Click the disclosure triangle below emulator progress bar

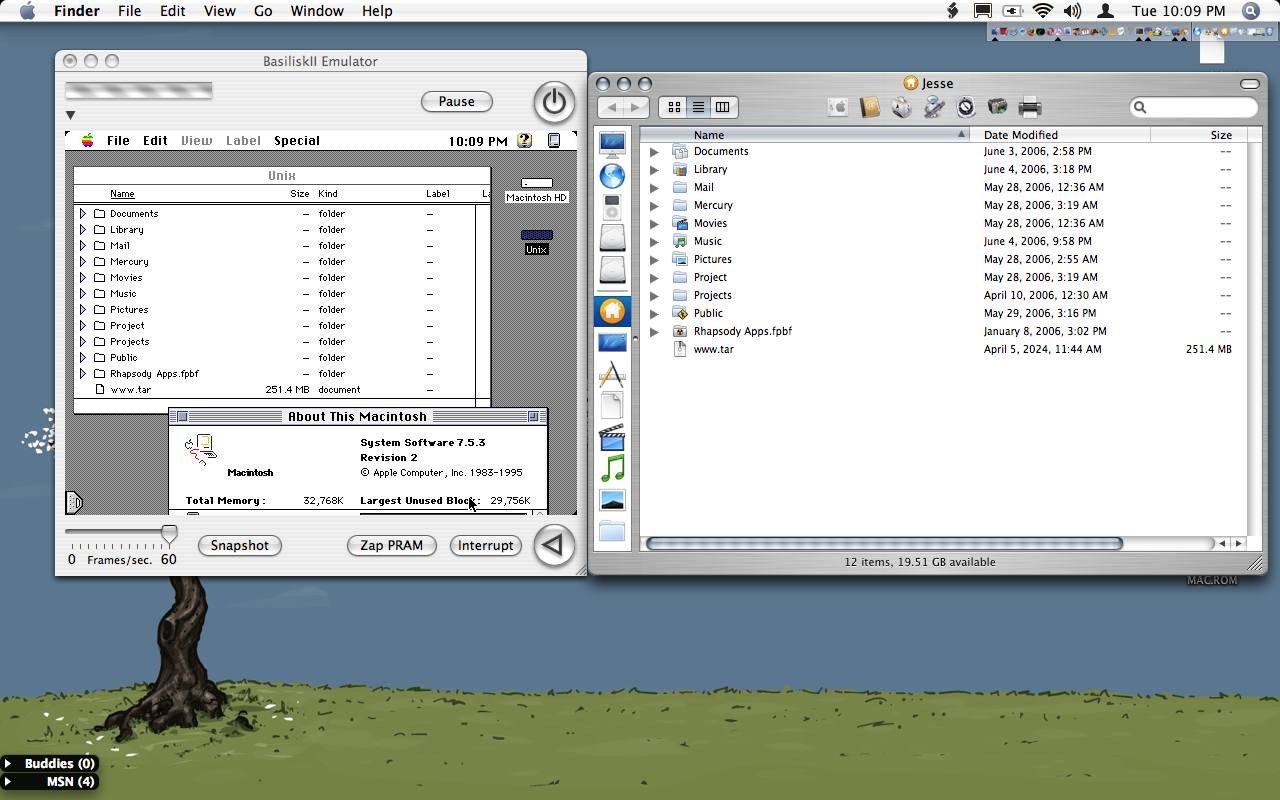pos(70,115)
